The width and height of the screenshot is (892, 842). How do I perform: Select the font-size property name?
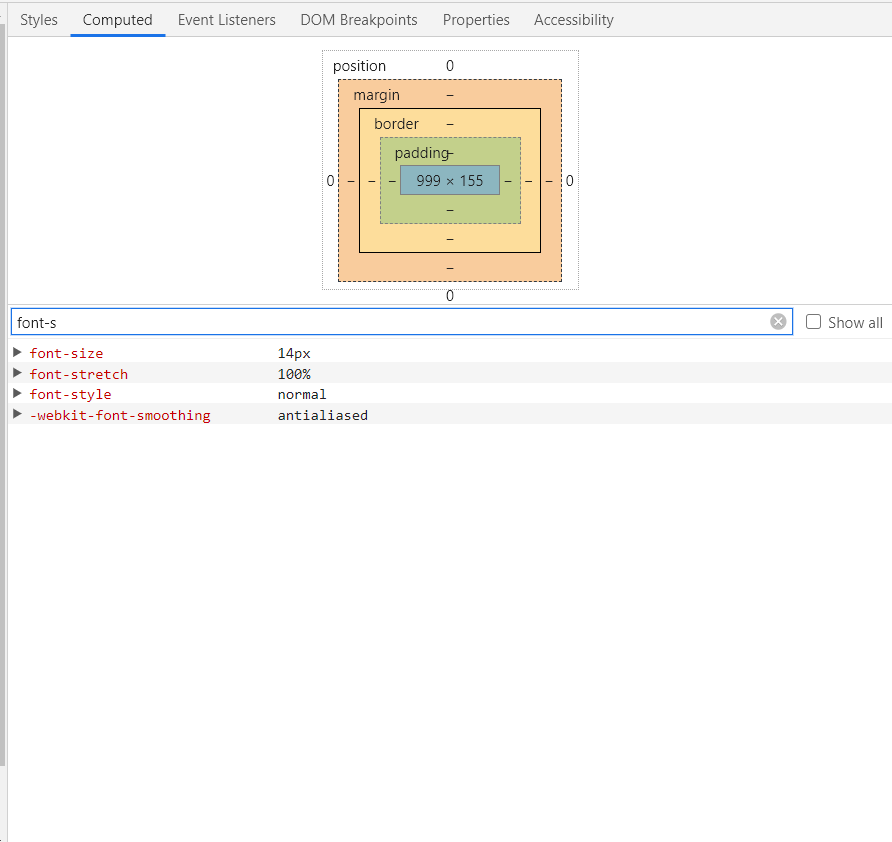[x=66, y=353]
